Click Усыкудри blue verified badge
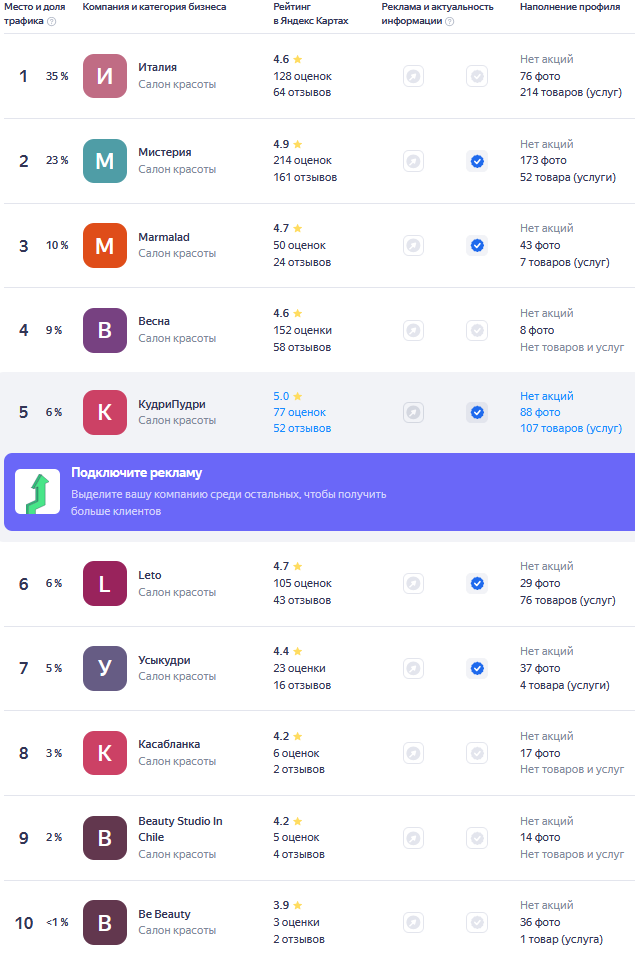635x960 pixels. (x=477, y=668)
